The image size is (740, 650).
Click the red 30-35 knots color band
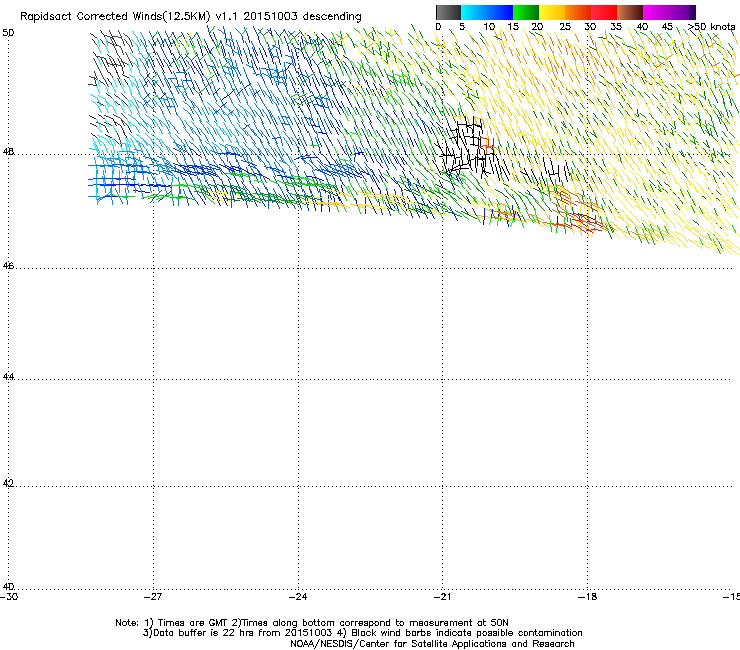point(604,12)
